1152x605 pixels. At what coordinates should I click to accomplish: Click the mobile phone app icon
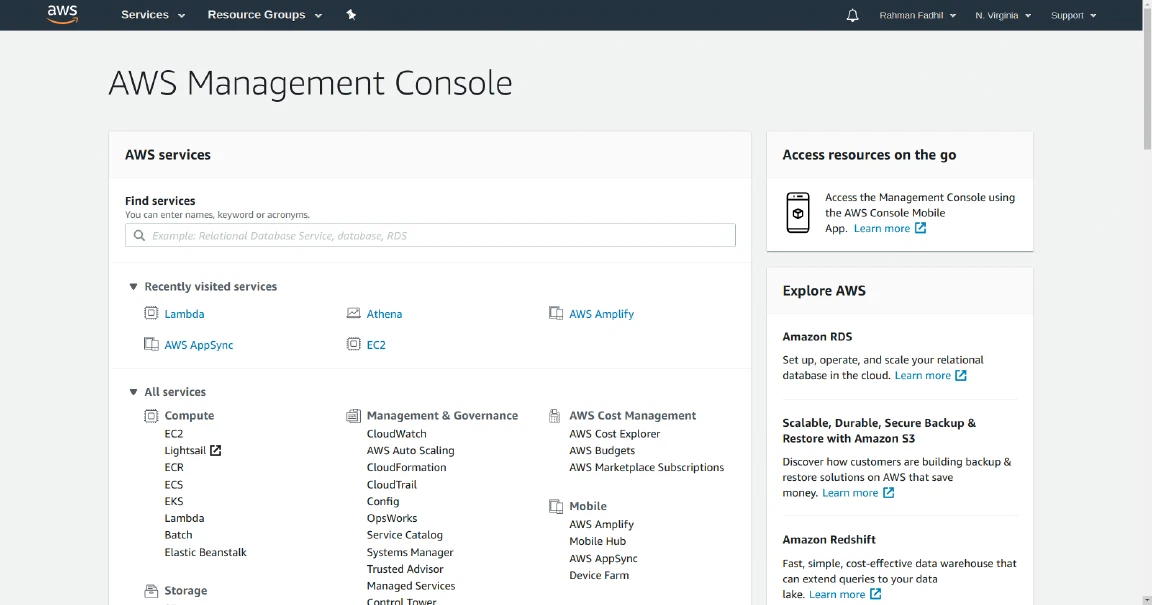[798, 212]
